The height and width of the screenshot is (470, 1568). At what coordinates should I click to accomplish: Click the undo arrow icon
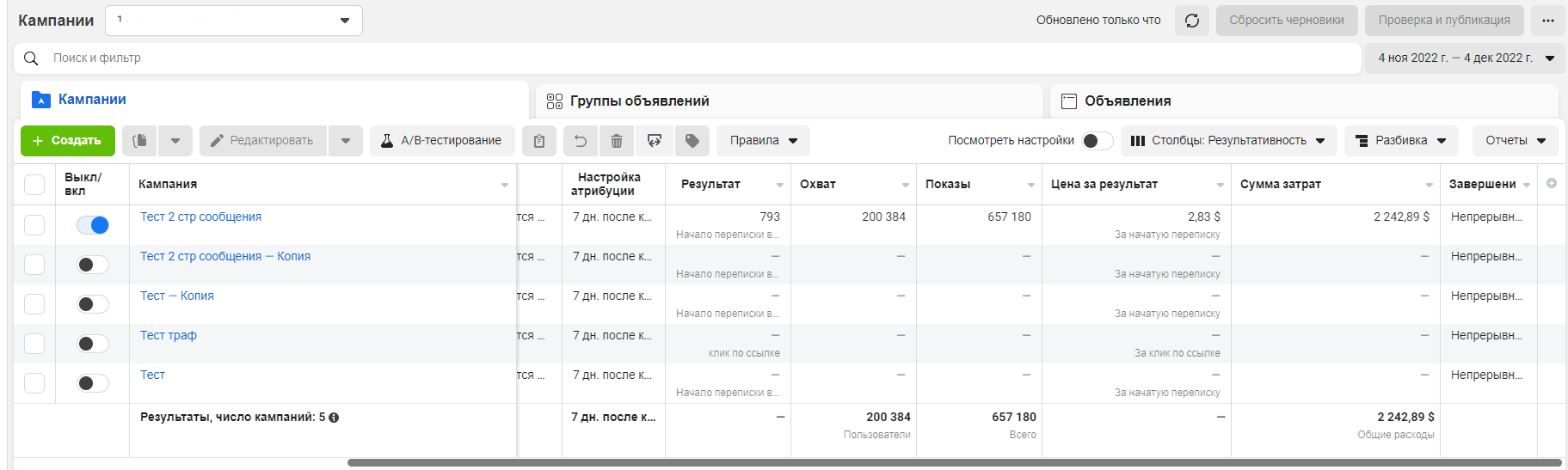click(581, 141)
